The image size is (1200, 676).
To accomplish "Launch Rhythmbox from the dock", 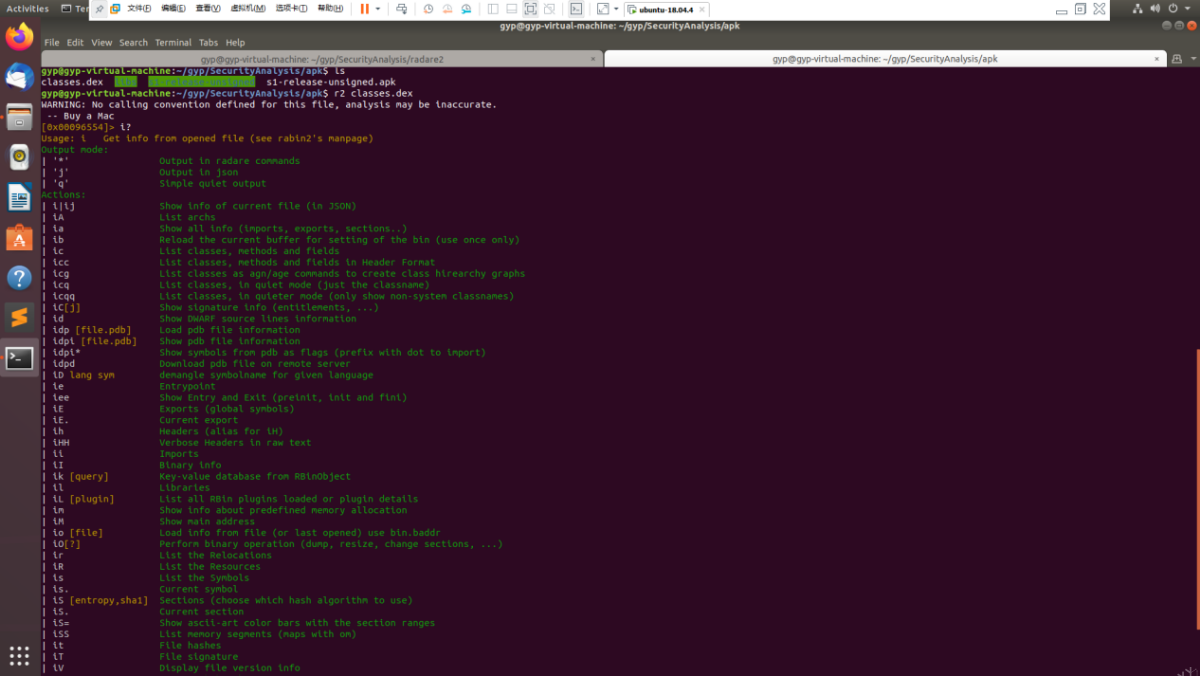I will [x=19, y=156].
